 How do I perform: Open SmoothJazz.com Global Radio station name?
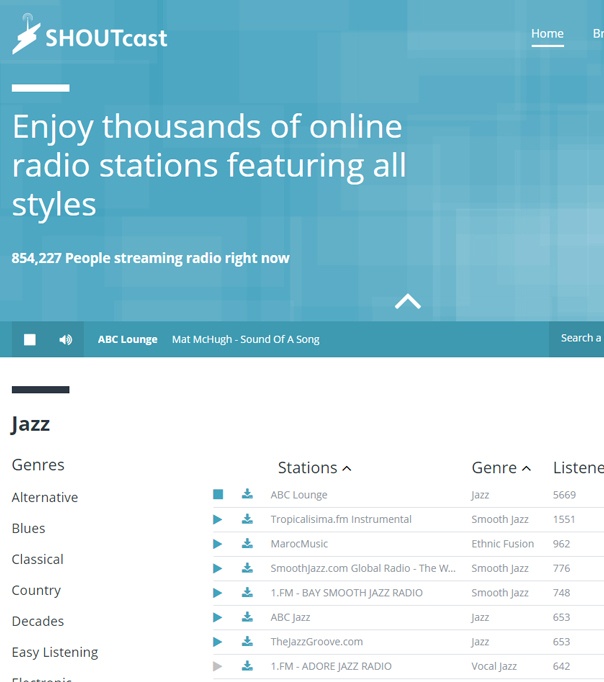point(363,568)
